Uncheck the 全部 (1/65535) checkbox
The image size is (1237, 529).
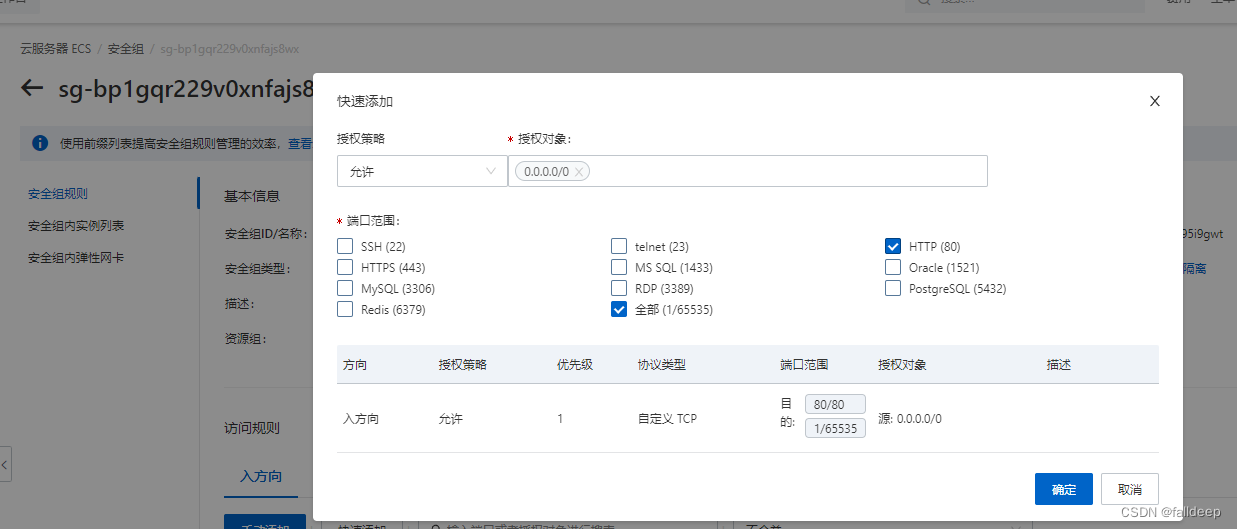[619, 310]
